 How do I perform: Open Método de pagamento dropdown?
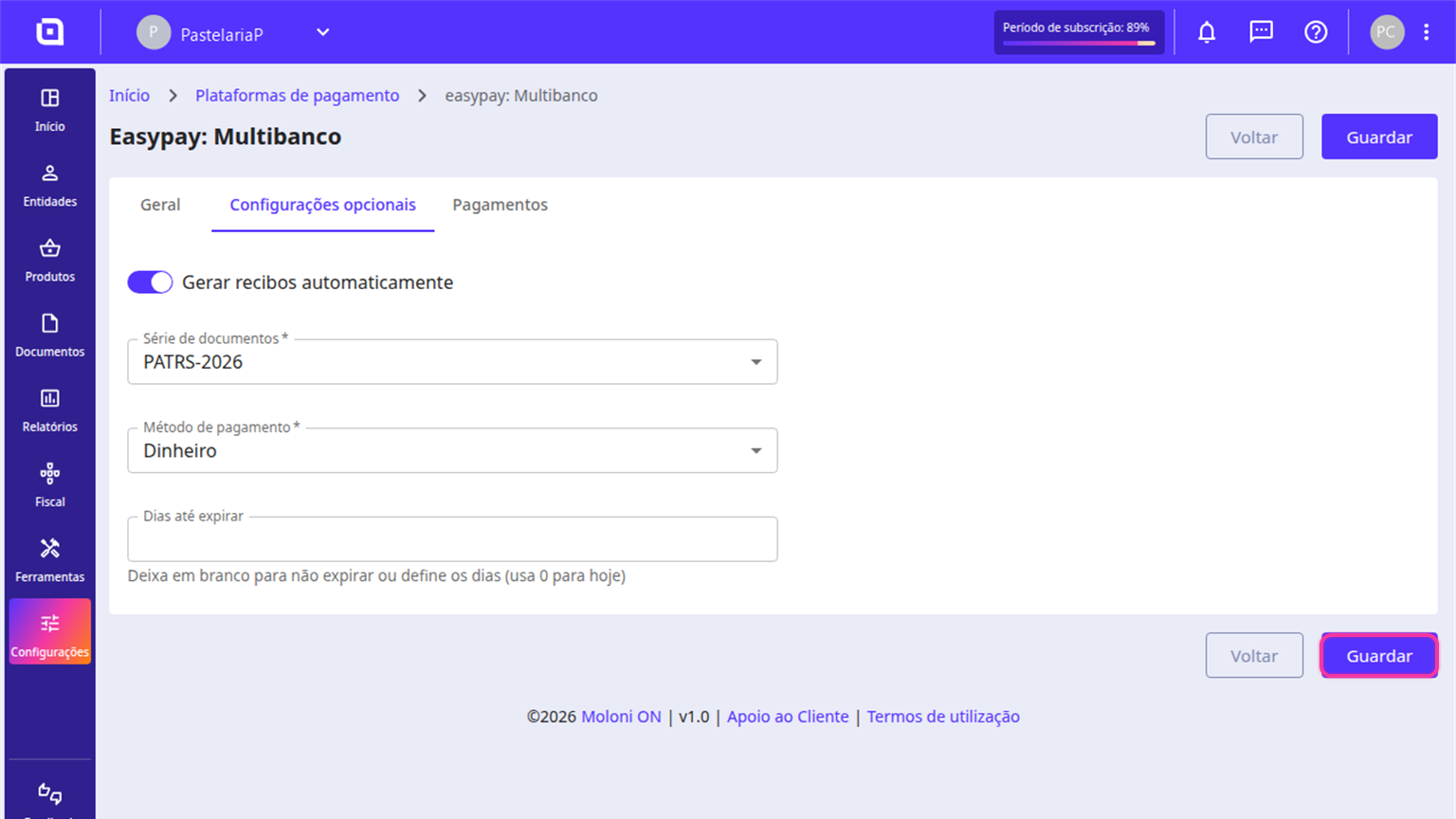coord(452,450)
